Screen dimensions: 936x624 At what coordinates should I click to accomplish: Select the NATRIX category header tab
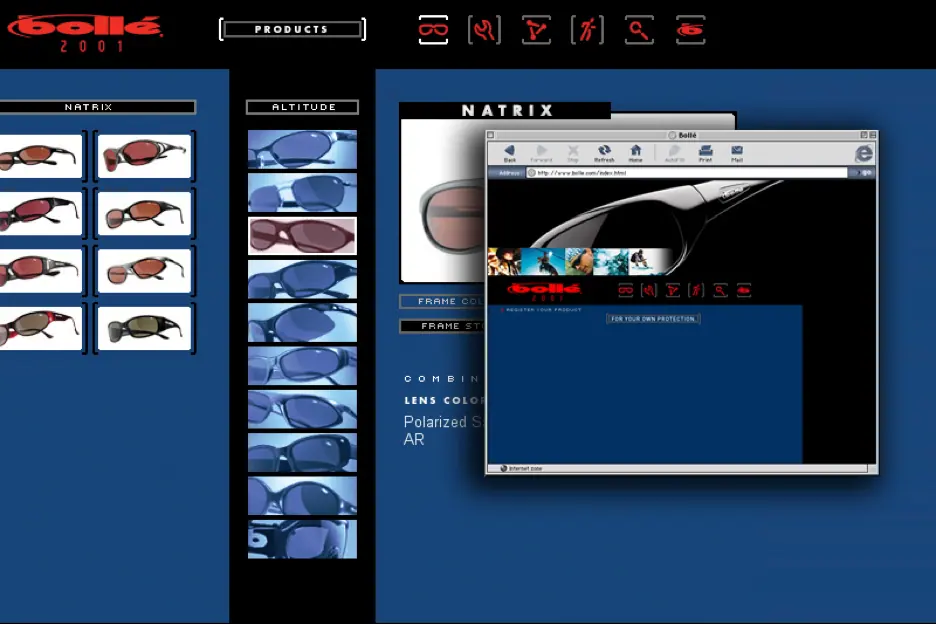[x=96, y=107]
